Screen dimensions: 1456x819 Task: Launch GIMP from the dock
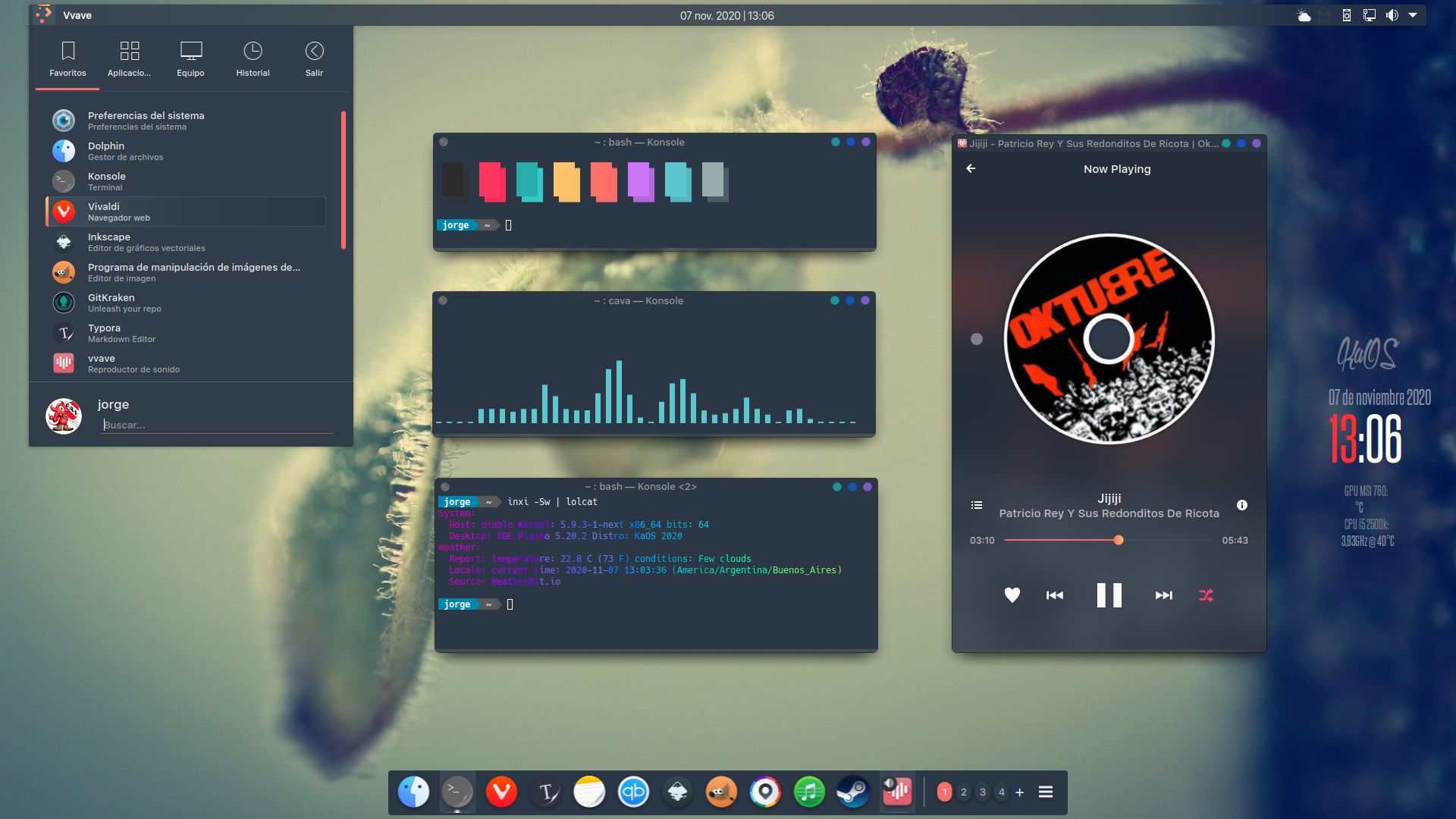point(723,791)
